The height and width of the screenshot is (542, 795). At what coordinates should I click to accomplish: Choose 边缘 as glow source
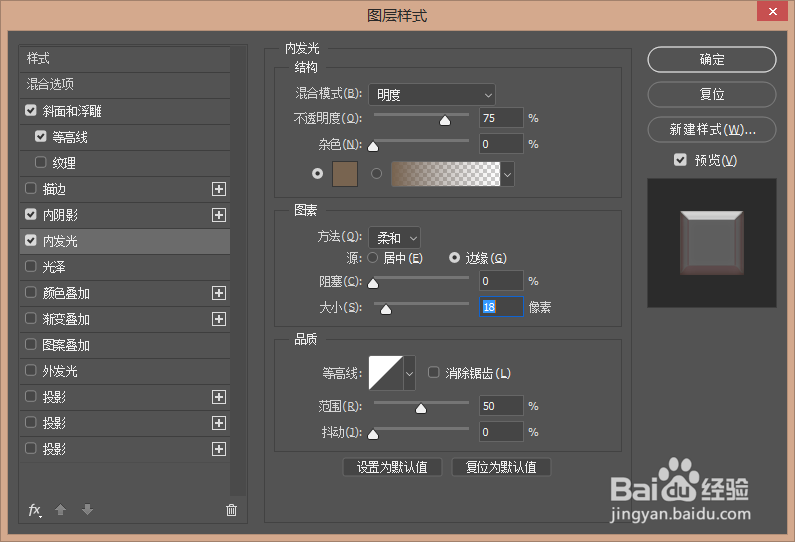pyautogui.click(x=454, y=258)
